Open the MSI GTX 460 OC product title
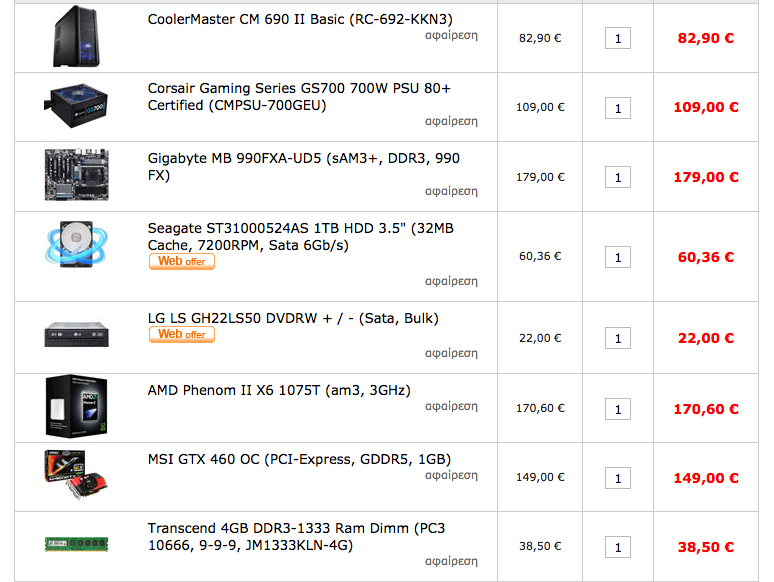774x582 pixels. pos(299,460)
